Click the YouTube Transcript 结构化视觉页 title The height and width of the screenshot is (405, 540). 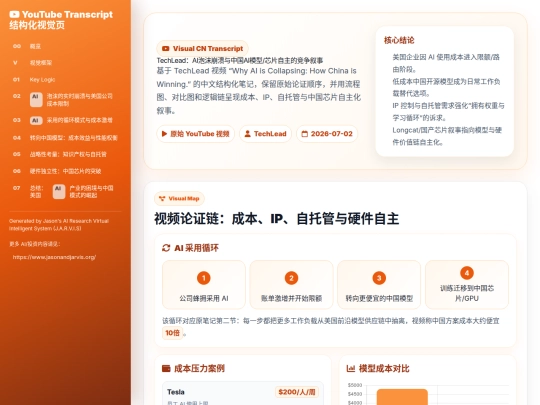click(x=61, y=20)
